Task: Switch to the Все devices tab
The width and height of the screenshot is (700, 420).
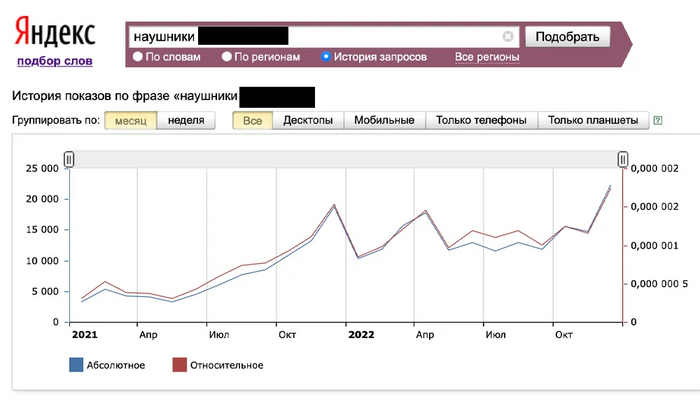Action: (x=252, y=120)
